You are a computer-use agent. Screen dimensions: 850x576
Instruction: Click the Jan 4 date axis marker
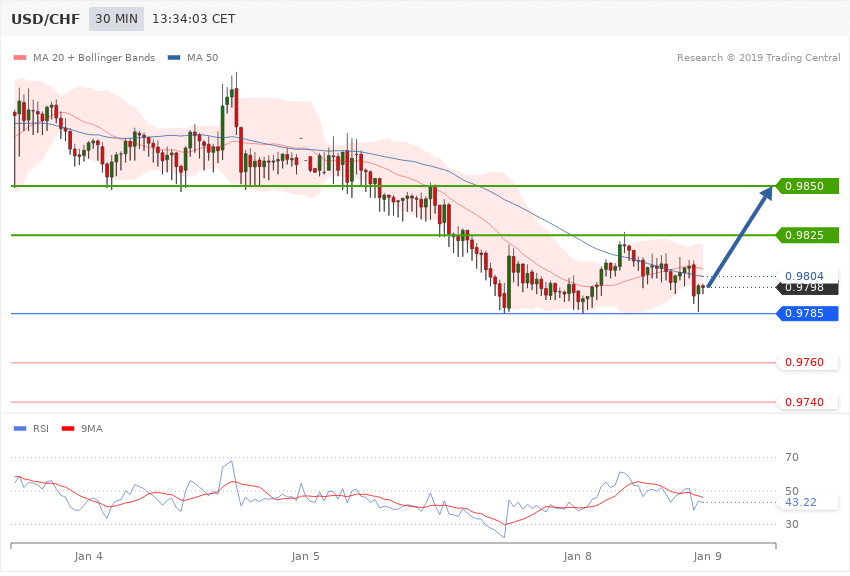point(88,555)
